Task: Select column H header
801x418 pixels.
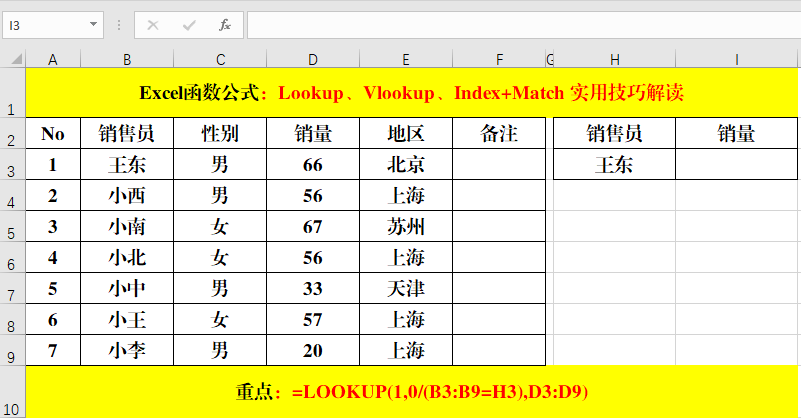Action: point(615,59)
